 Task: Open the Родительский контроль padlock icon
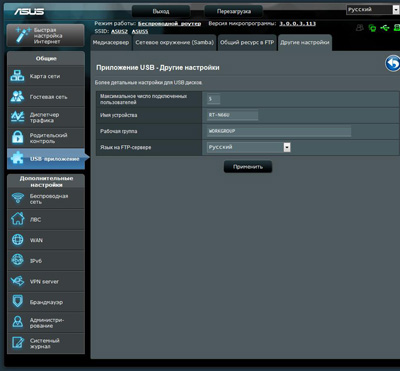click(x=17, y=138)
